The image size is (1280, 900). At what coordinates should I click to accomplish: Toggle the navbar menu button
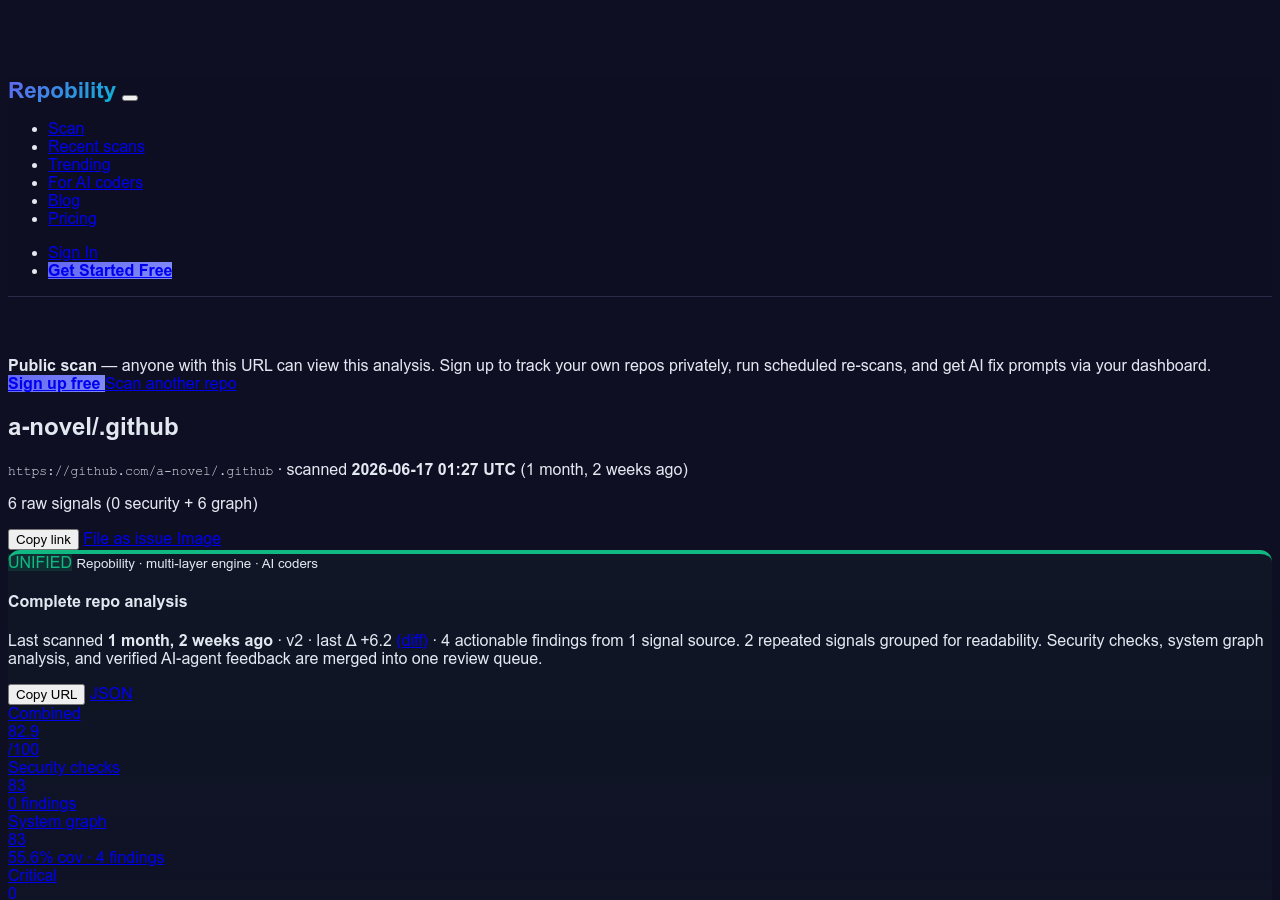click(x=130, y=97)
